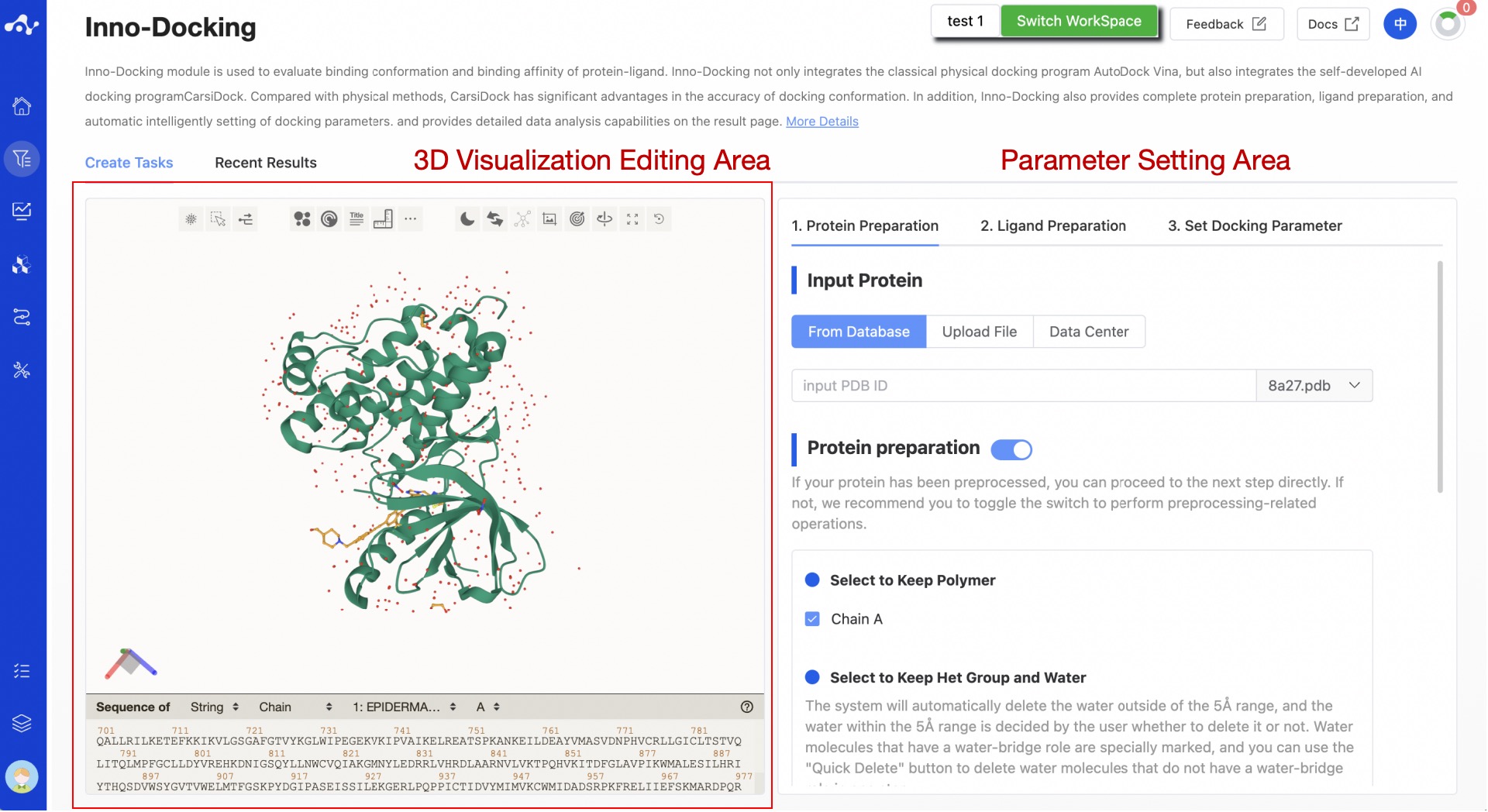1488x812 pixels.
Task: Choose the Upload File input option
Action: [980, 332]
